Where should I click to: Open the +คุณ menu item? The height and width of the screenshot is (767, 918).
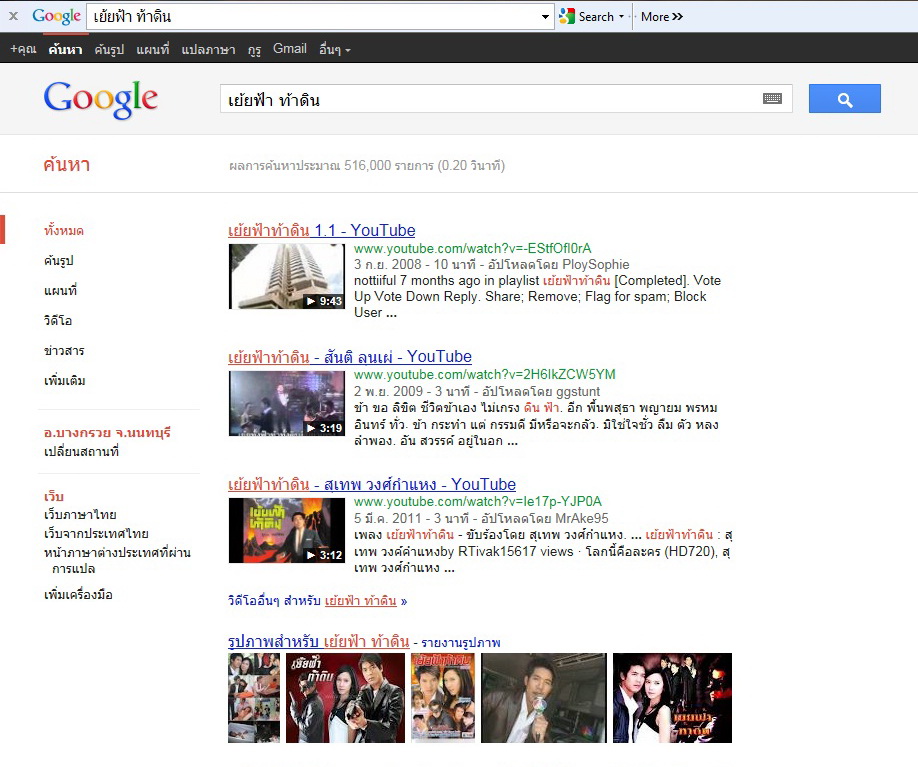pos(23,49)
